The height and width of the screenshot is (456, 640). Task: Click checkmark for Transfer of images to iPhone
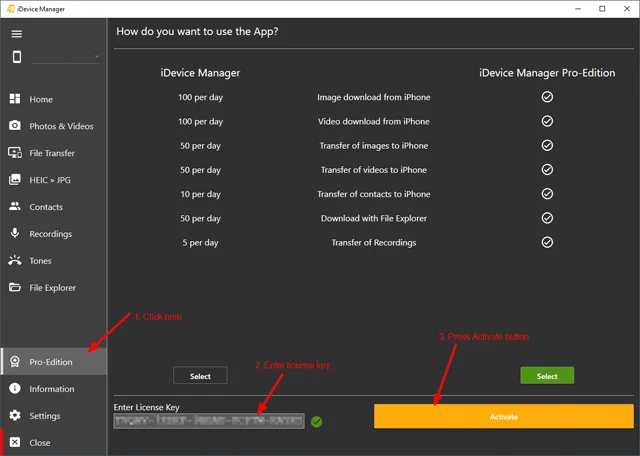pyautogui.click(x=547, y=145)
